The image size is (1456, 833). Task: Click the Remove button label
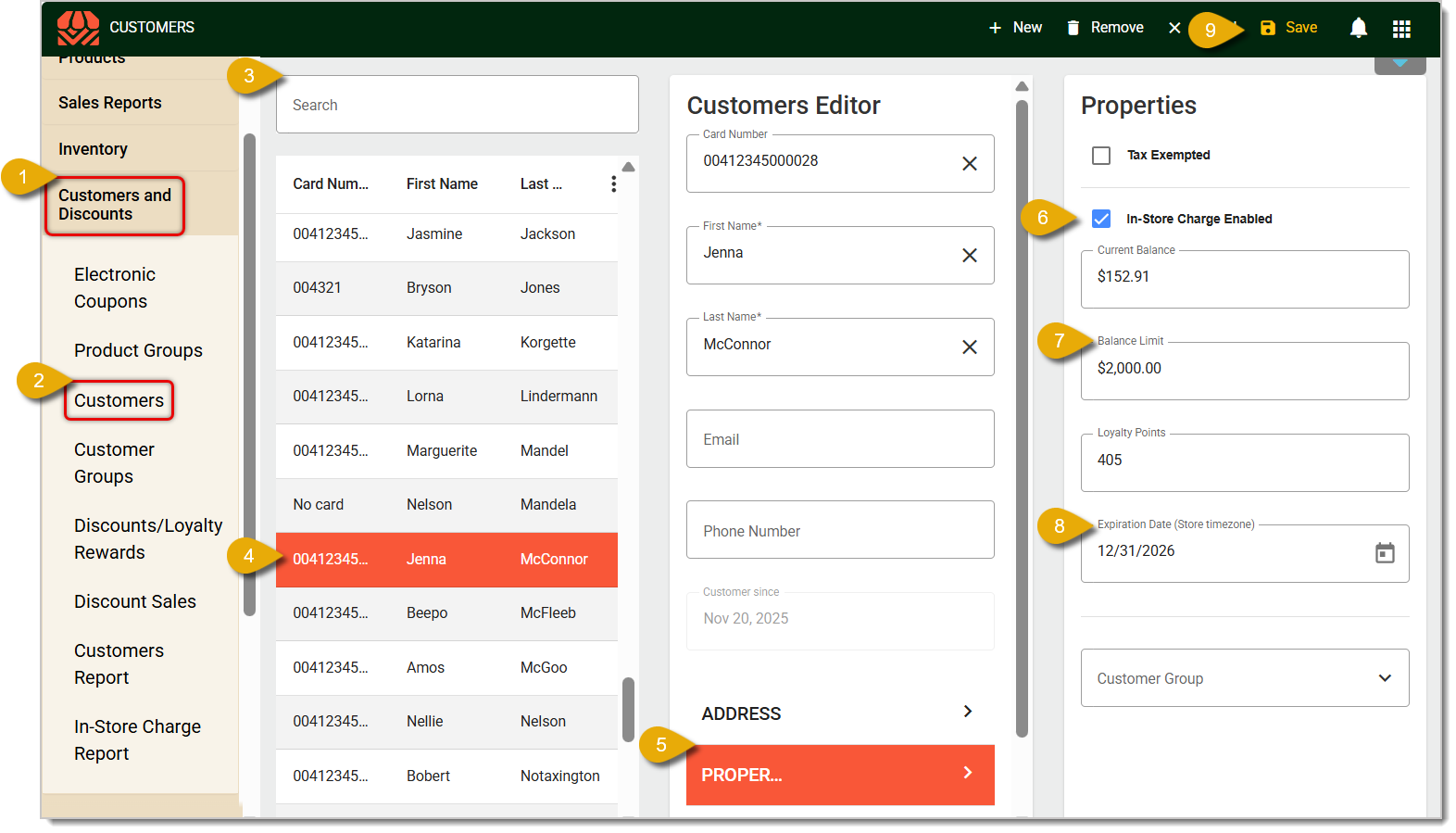(1117, 28)
